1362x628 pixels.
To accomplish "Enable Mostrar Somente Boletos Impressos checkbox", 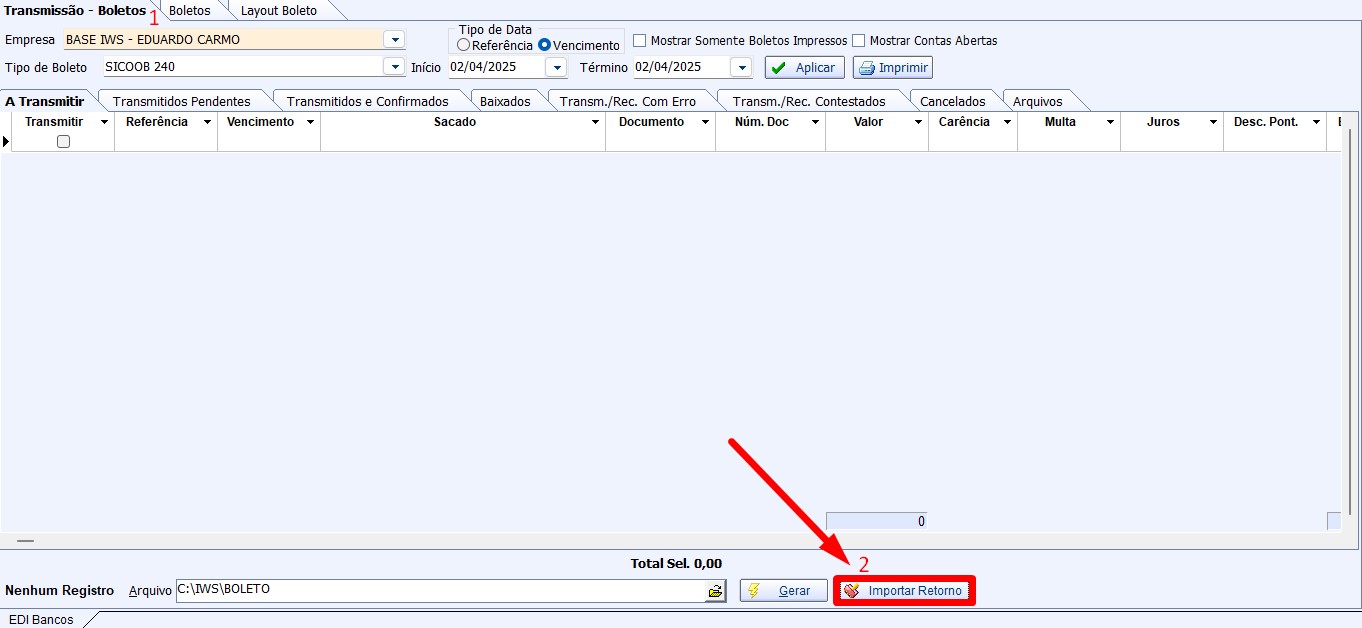I will (x=640, y=41).
